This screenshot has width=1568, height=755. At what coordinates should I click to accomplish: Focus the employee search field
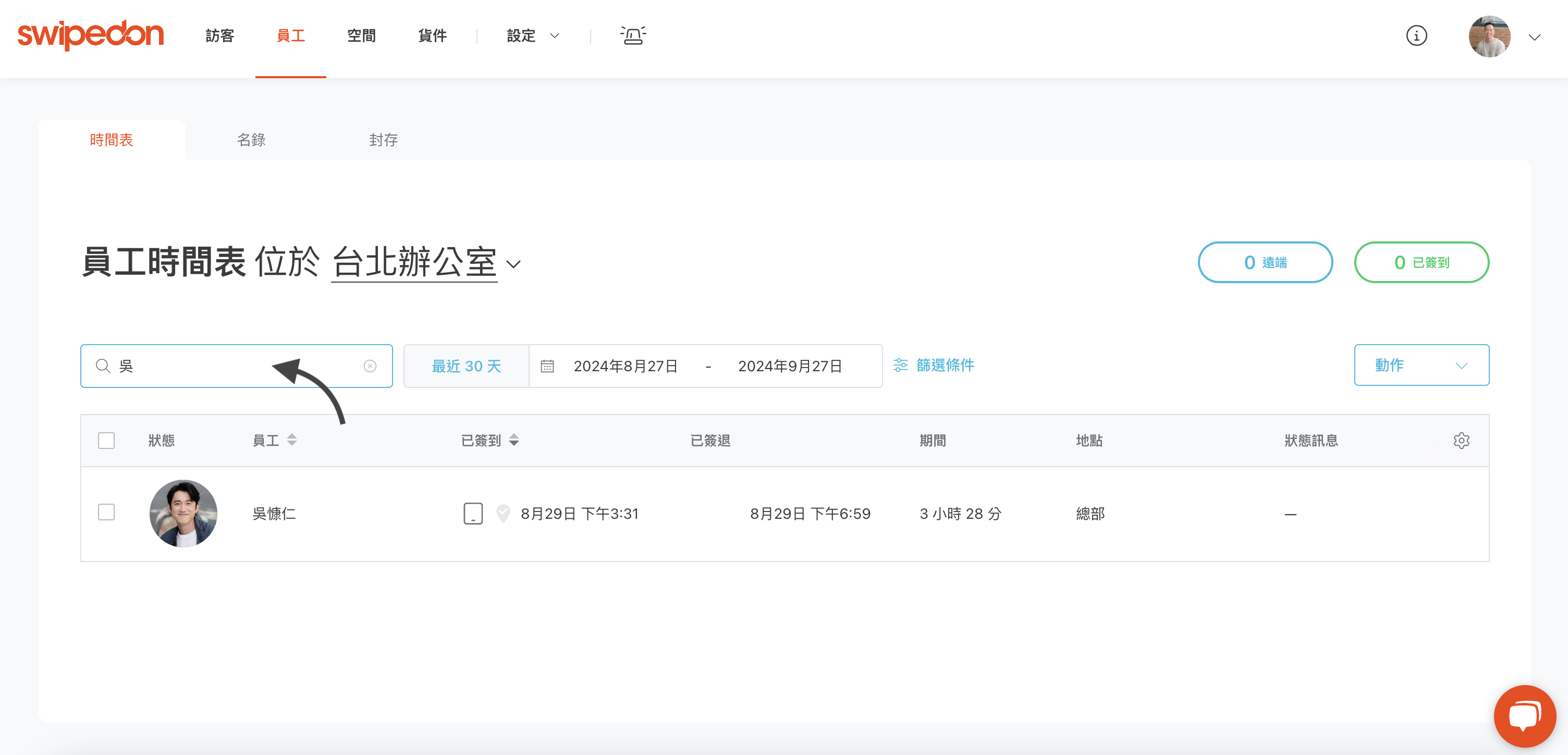[236, 366]
